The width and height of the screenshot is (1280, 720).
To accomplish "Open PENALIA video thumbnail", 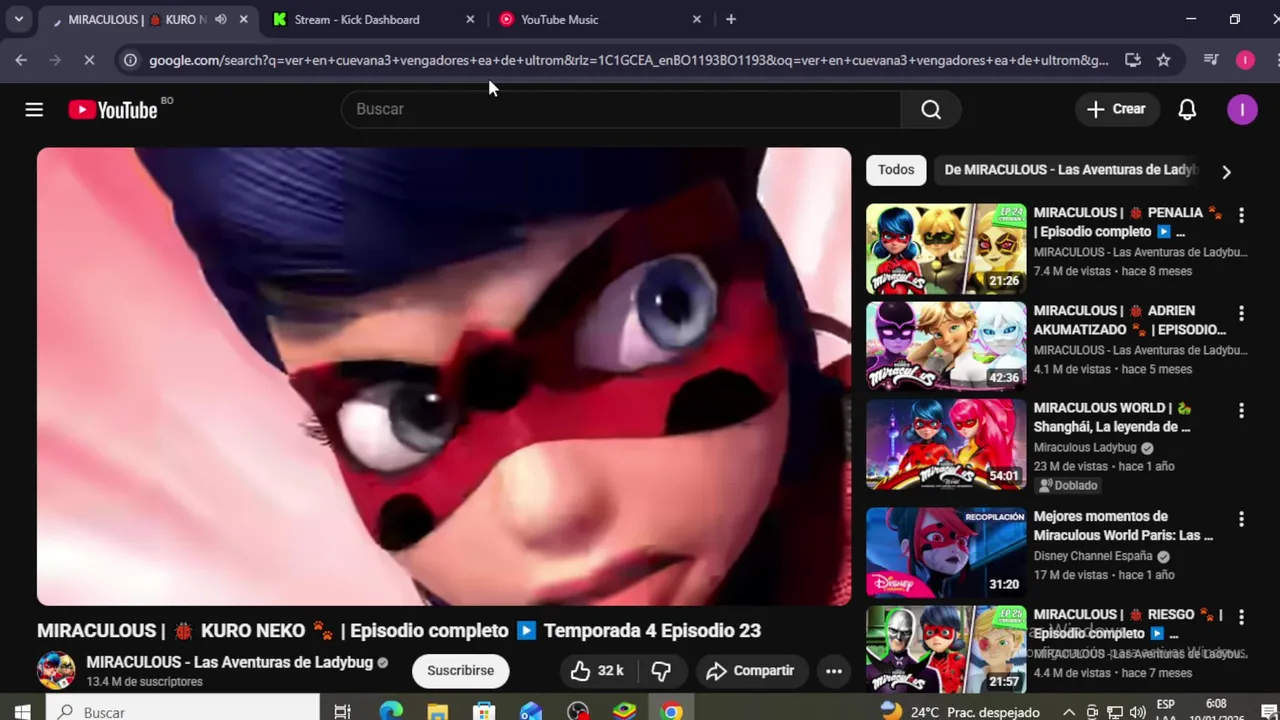I will (946, 249).
